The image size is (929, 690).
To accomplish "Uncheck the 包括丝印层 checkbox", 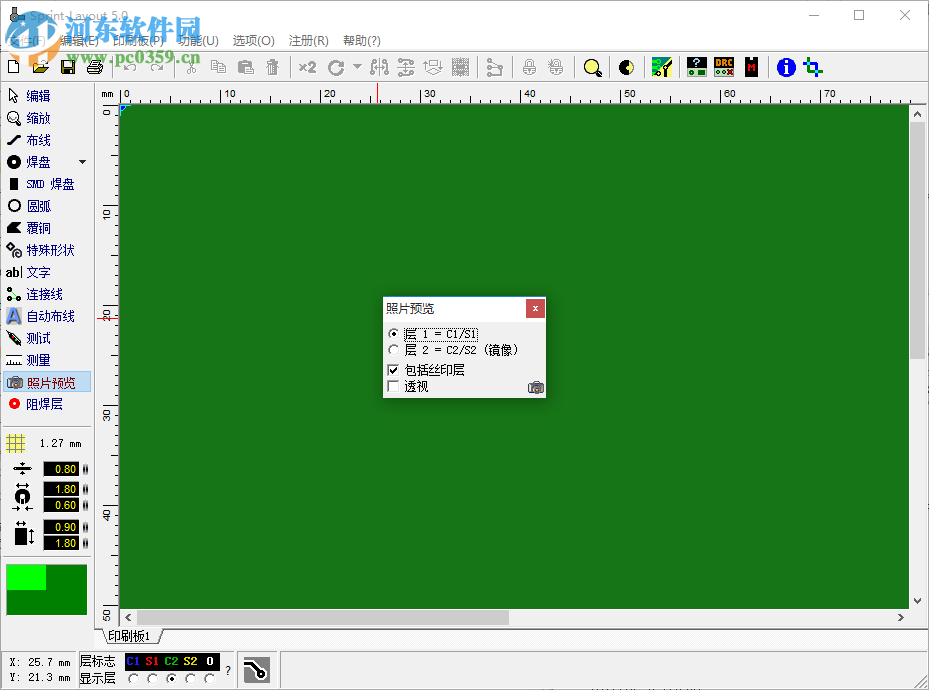I will tap(393, 370).
